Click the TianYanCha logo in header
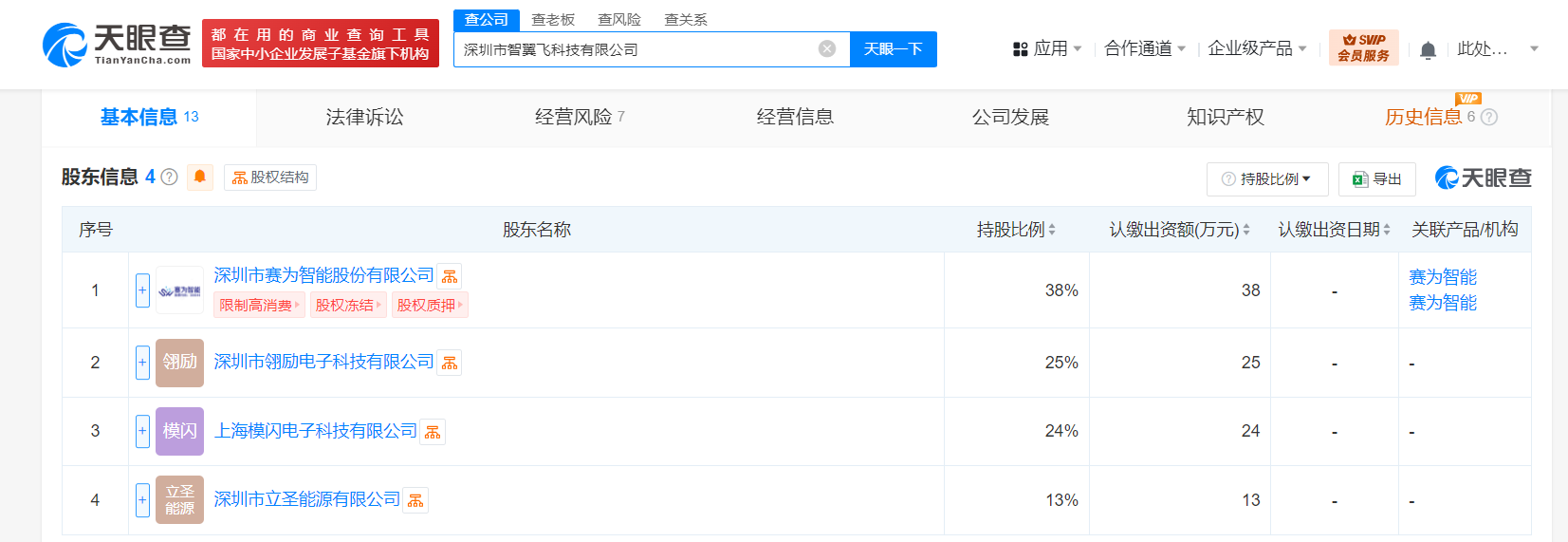The height and width of the screenshot is (542, 1568). point(117,45)
